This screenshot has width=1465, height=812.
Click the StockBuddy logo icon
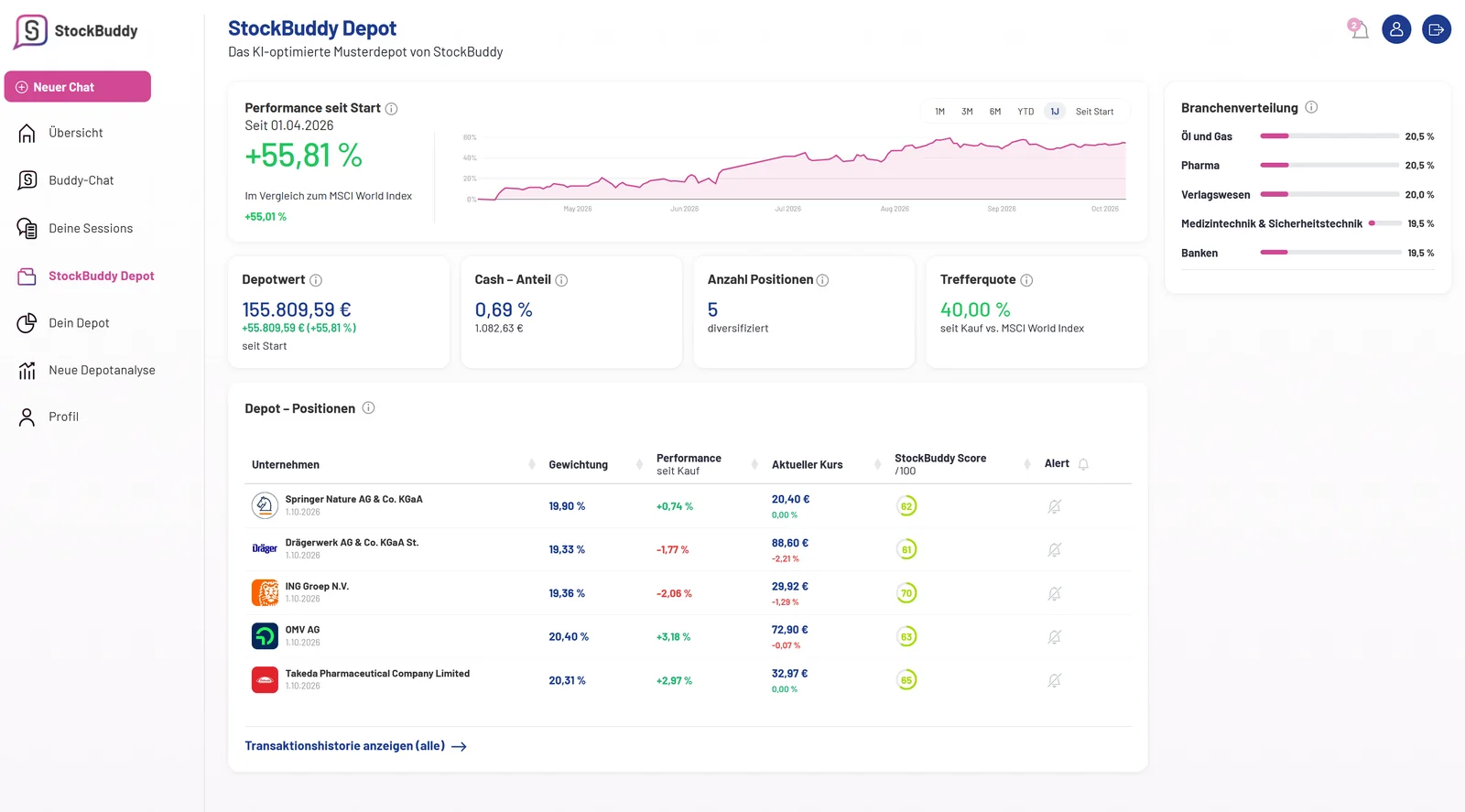point(30,31)
